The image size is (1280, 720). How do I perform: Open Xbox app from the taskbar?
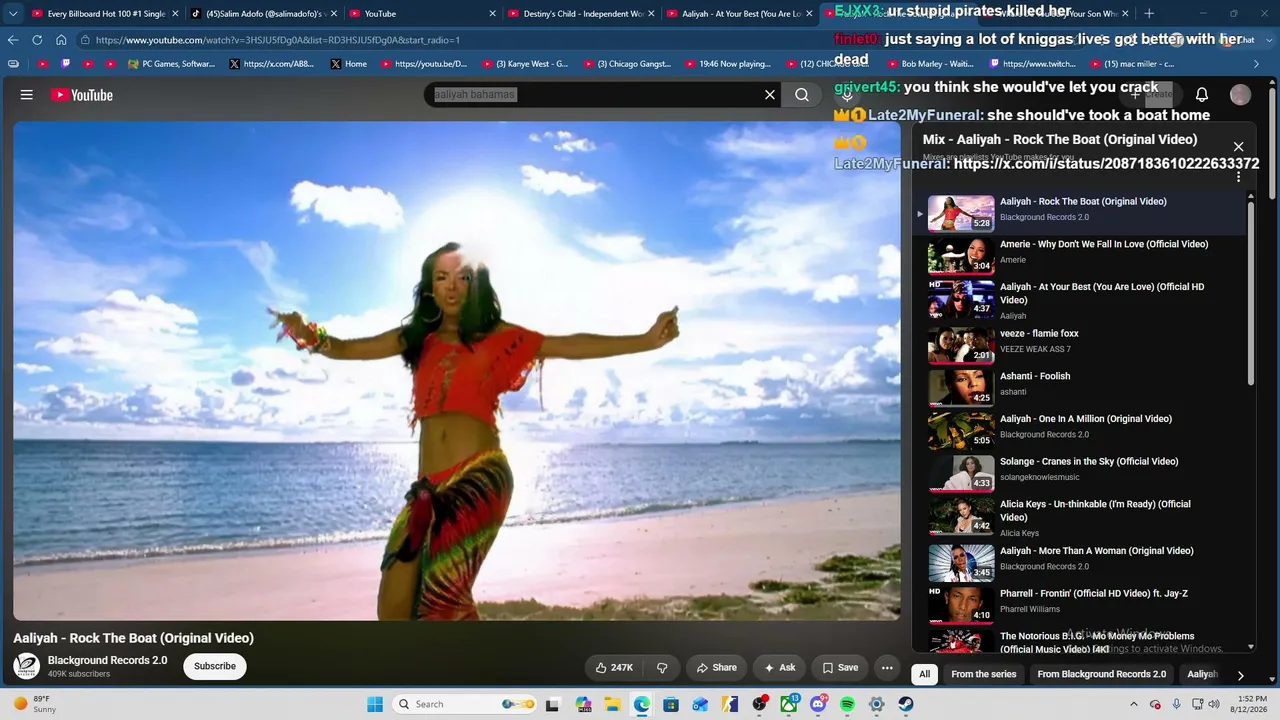[x=789, y=704]
